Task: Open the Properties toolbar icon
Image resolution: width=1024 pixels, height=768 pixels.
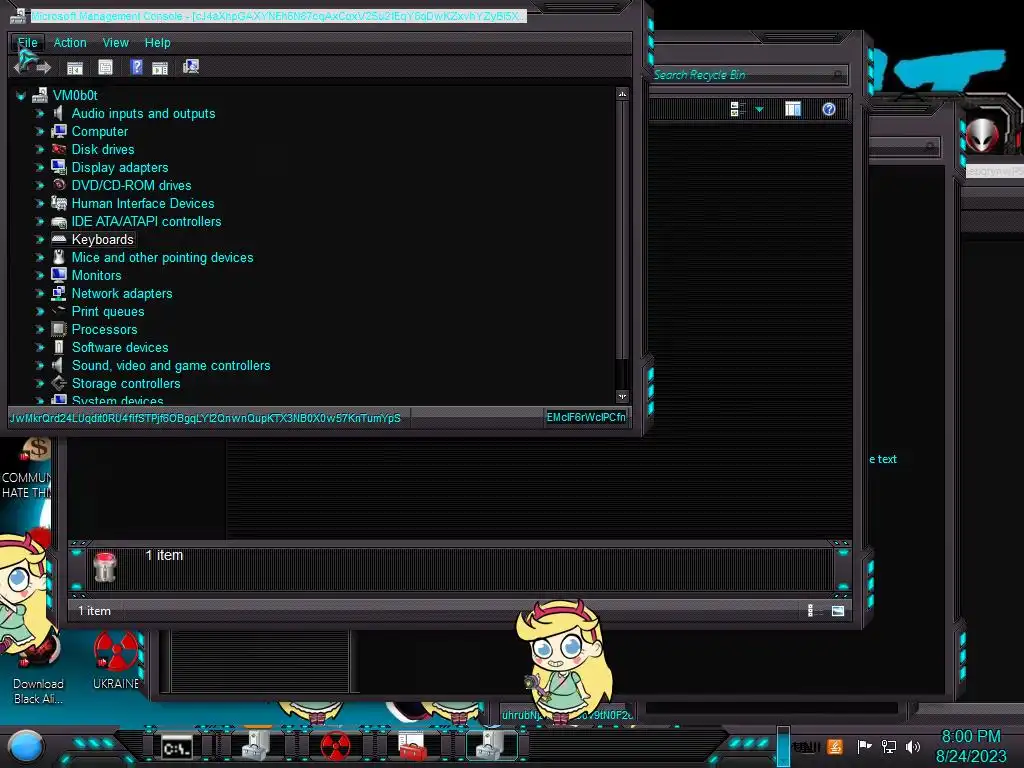Action: 105,67
